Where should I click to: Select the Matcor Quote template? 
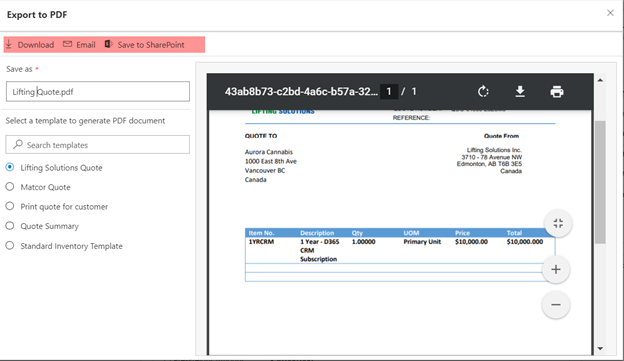(x=10, y=187)
